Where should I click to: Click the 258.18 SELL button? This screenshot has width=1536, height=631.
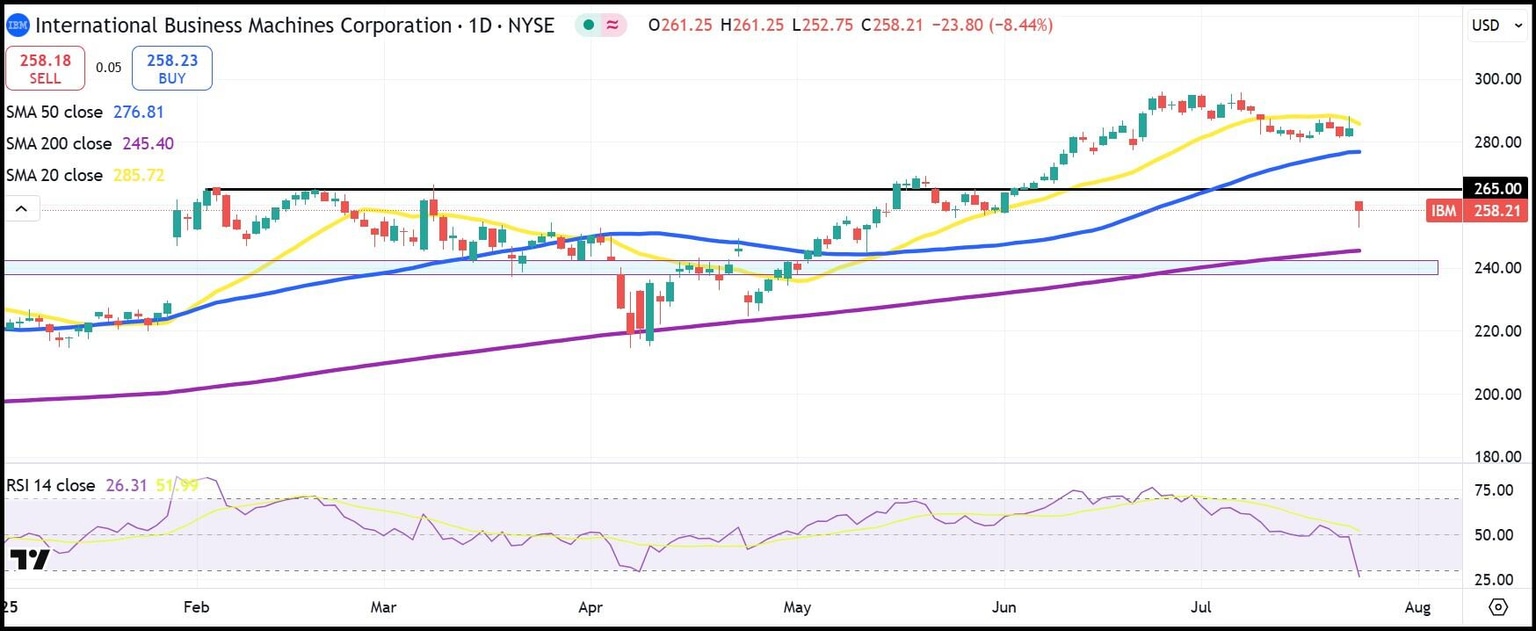pyautogui.click(x=45, y=67)
